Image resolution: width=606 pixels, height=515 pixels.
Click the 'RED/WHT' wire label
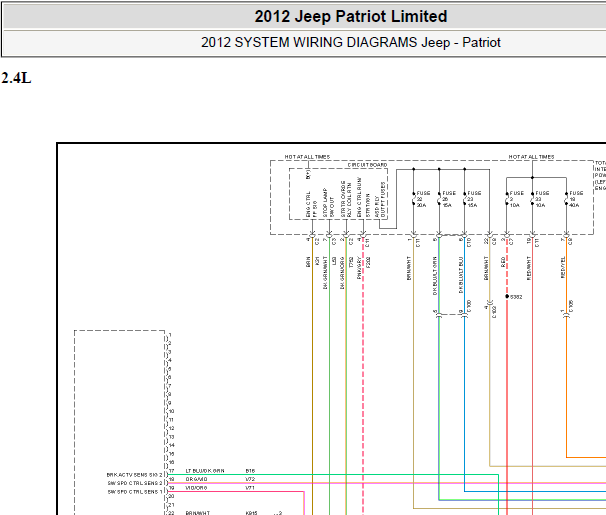pos(529,268)
